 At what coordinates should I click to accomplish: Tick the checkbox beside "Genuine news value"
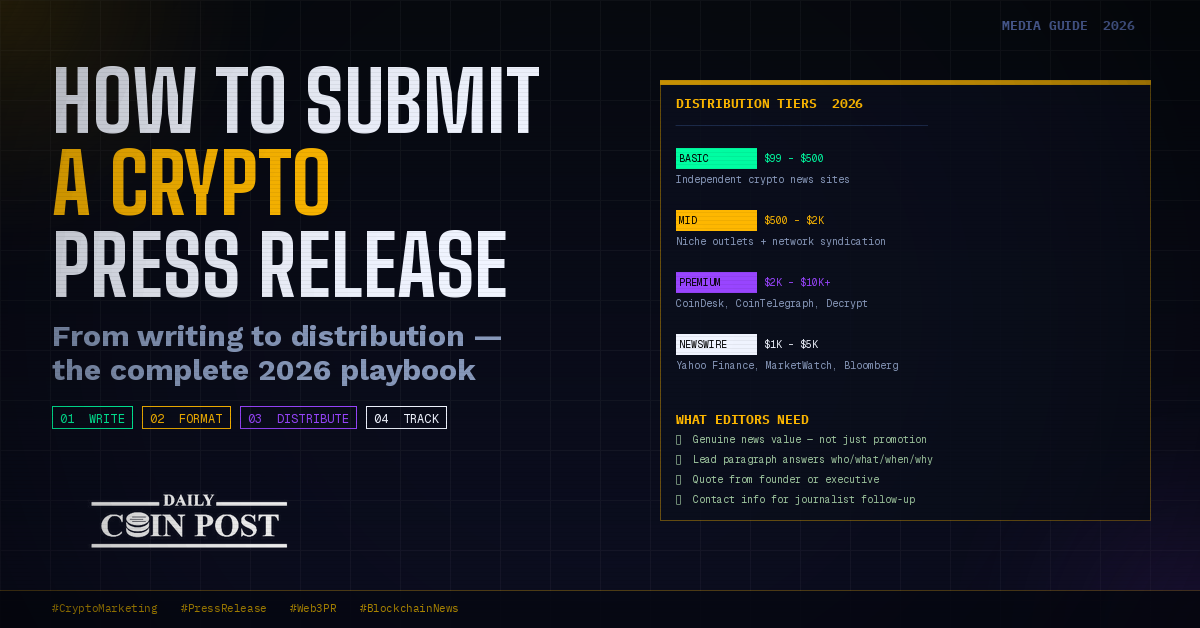coord(679,440)
